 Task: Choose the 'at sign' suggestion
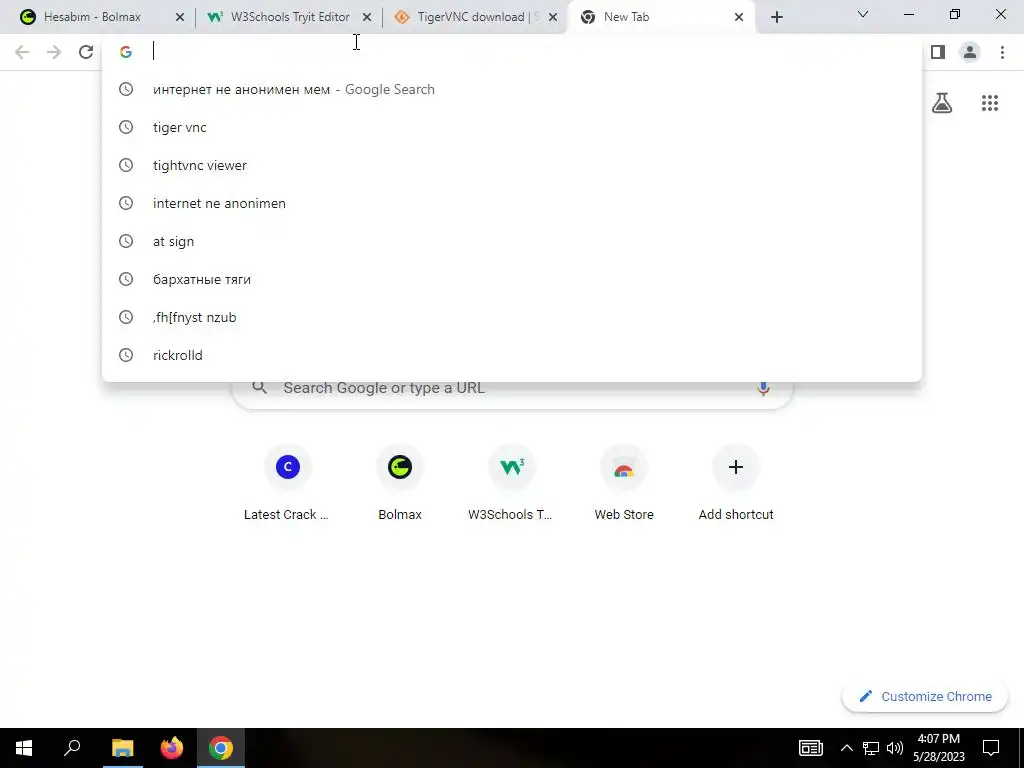(512, 241)
